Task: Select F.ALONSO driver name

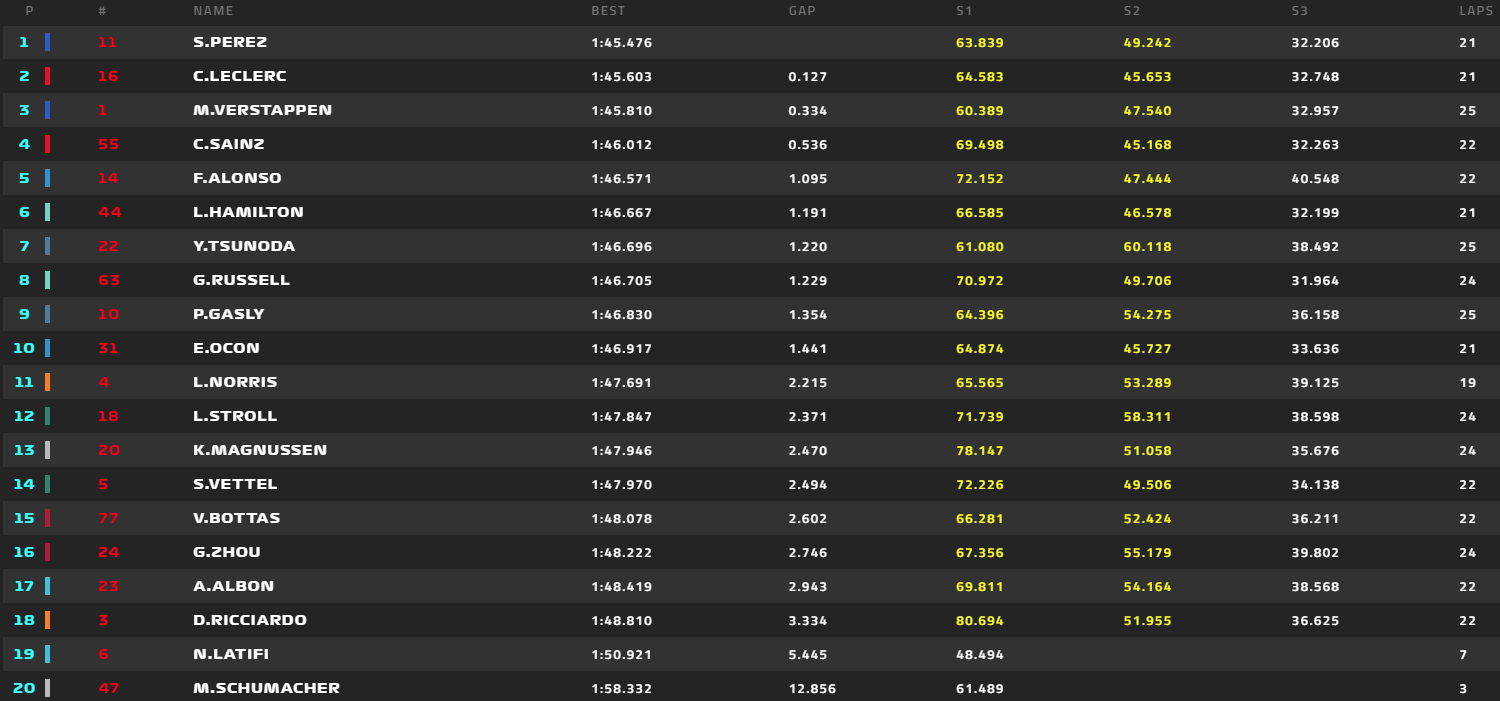Action: click(x=237, y=178)
